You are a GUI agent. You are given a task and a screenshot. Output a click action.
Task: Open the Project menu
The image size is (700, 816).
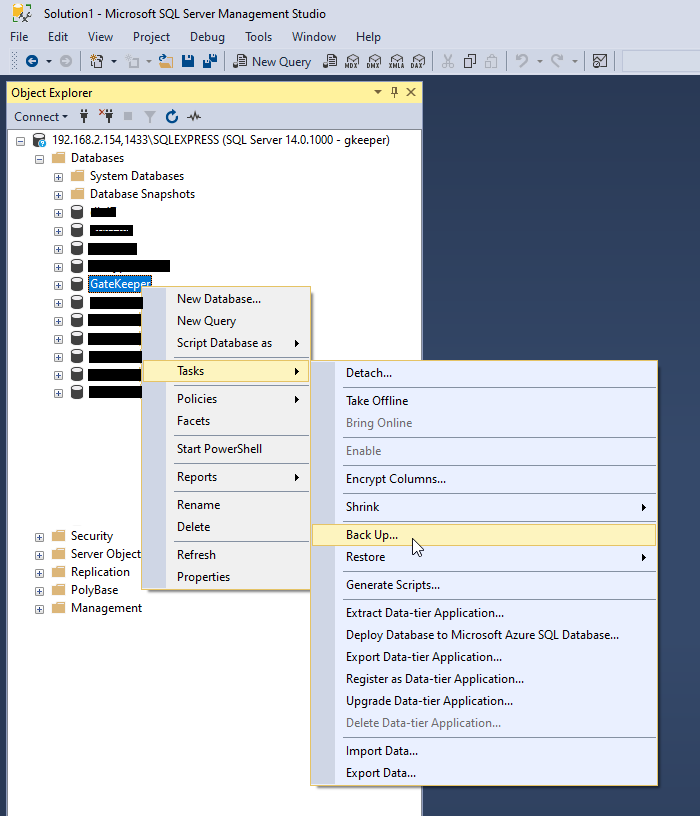[151, 37]
